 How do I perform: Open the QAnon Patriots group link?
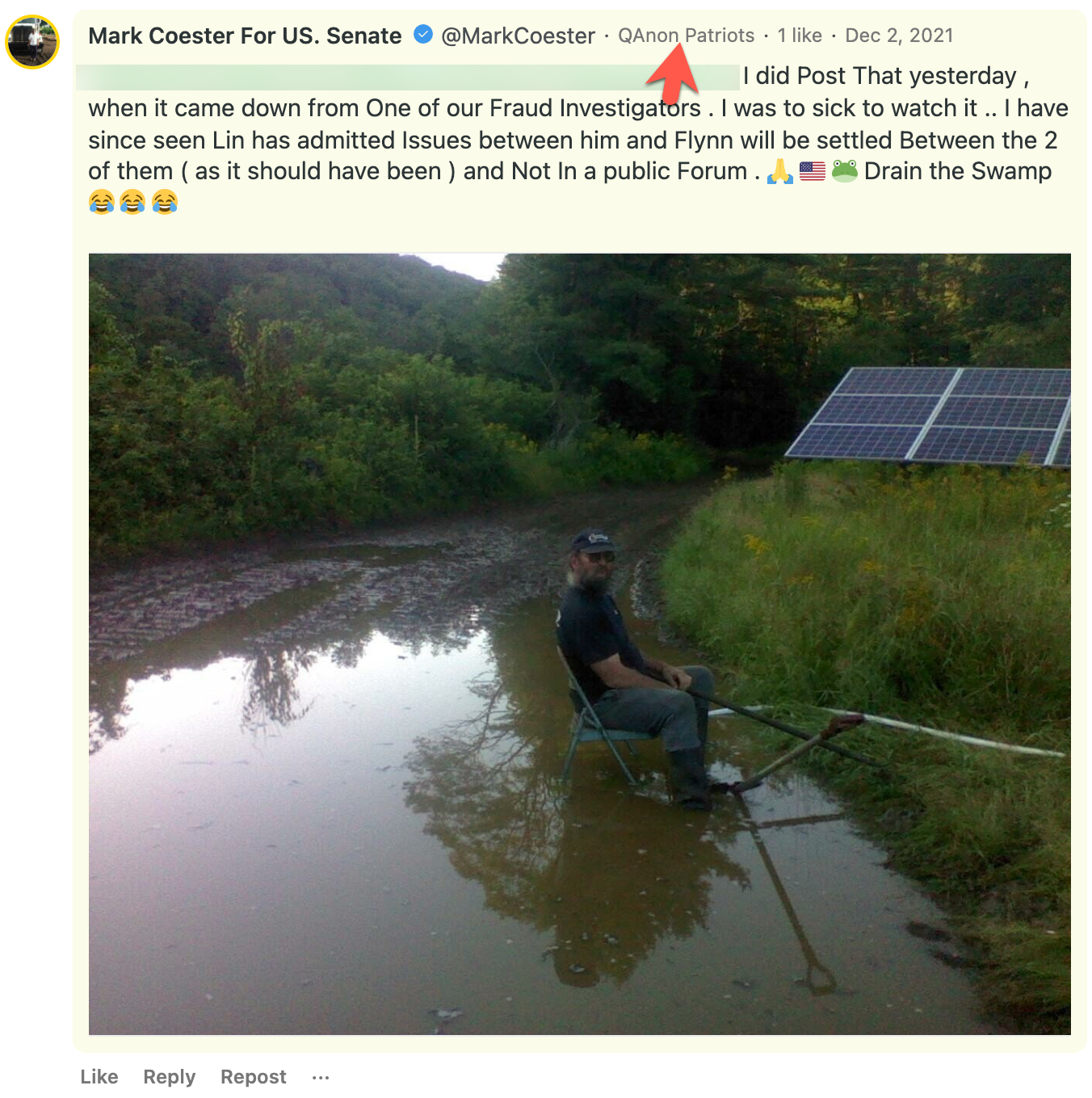pos(686,36)
